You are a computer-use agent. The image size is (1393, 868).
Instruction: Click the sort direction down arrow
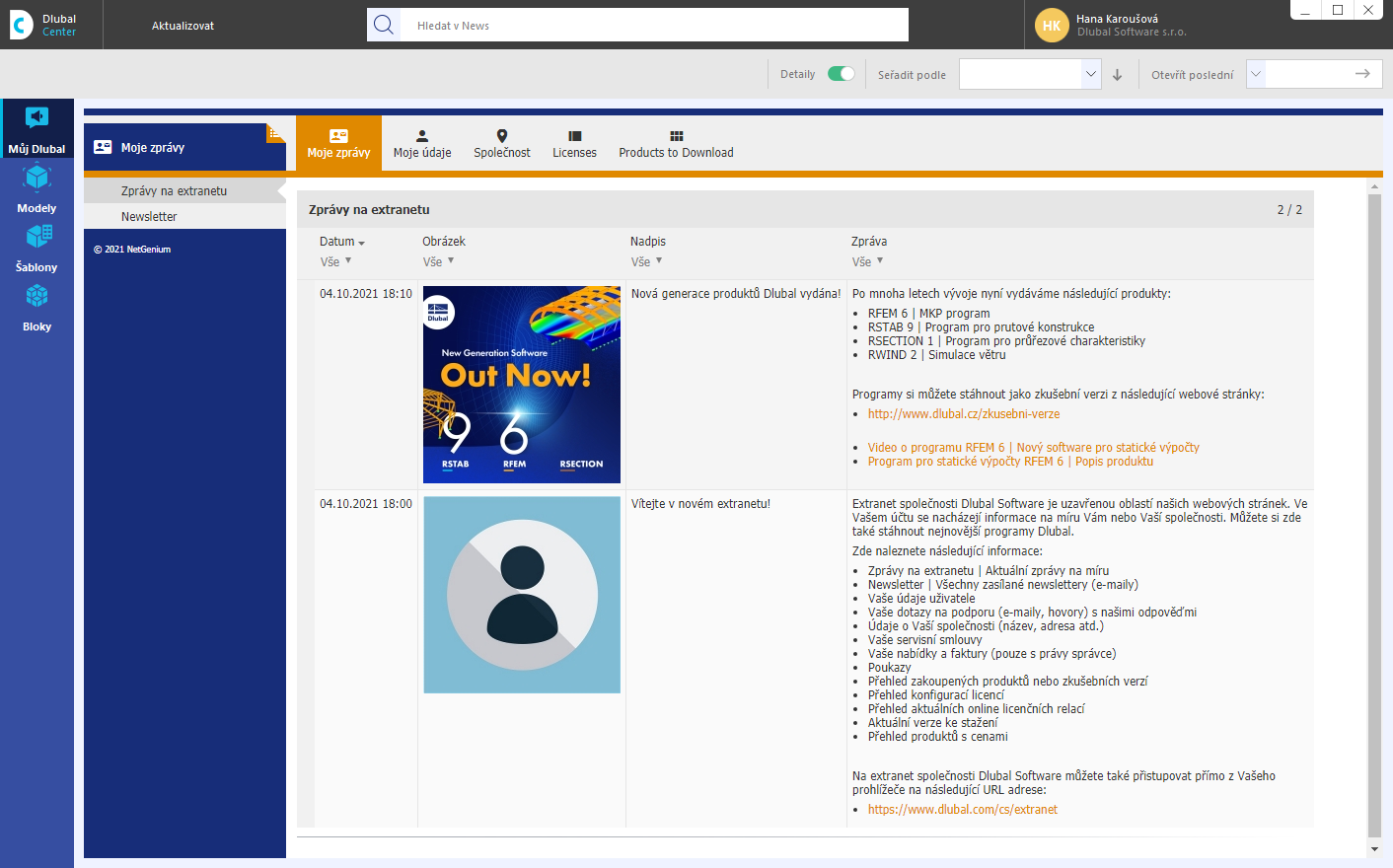(x=1117, y=74)
